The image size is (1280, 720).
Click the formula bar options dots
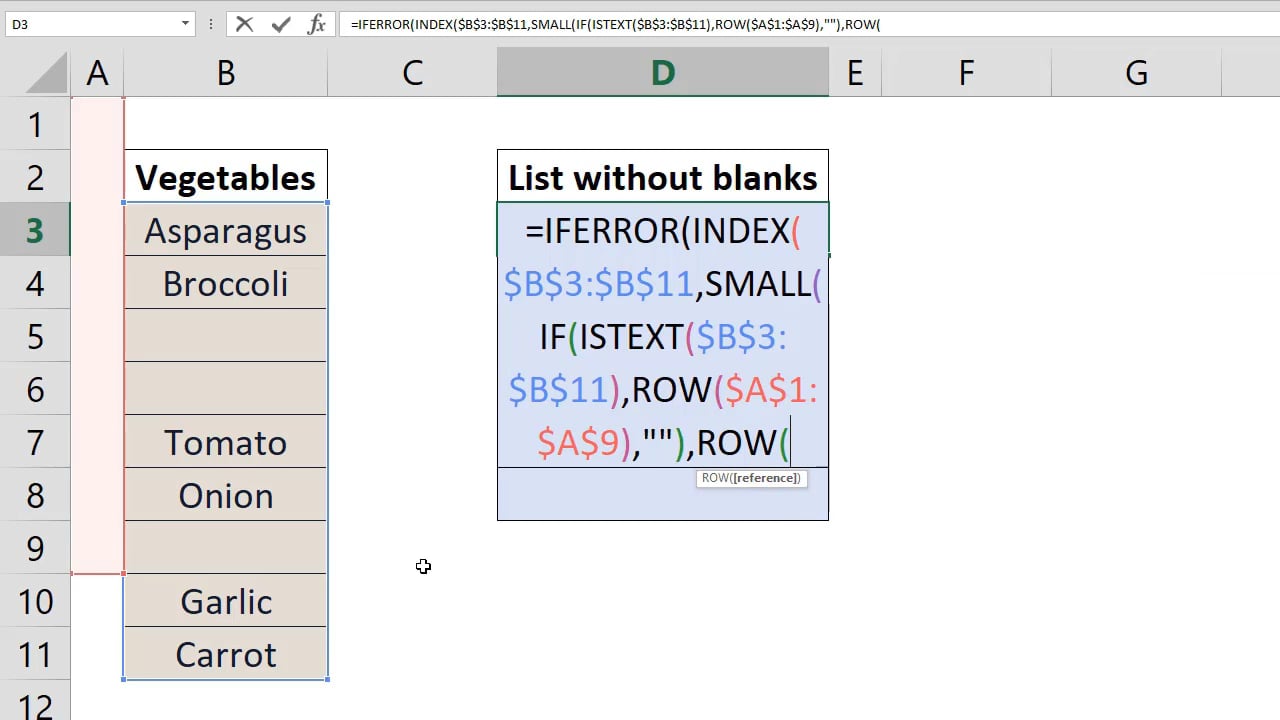(x=211, y=24)
